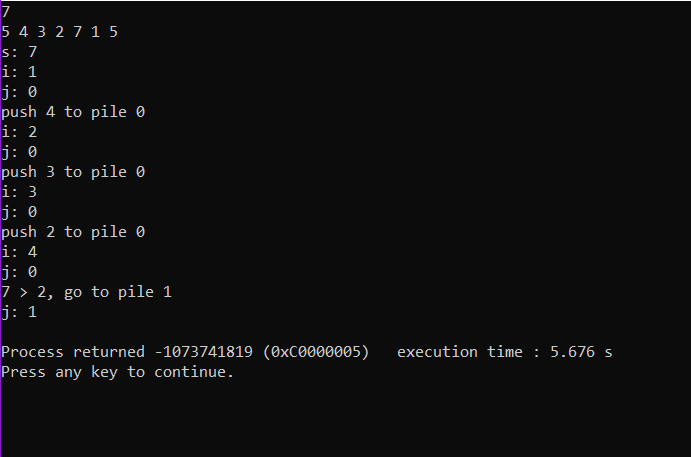691x457 pixels.
Task: Click the "Press any key to continue." prompt
Action: click(117, 372)
